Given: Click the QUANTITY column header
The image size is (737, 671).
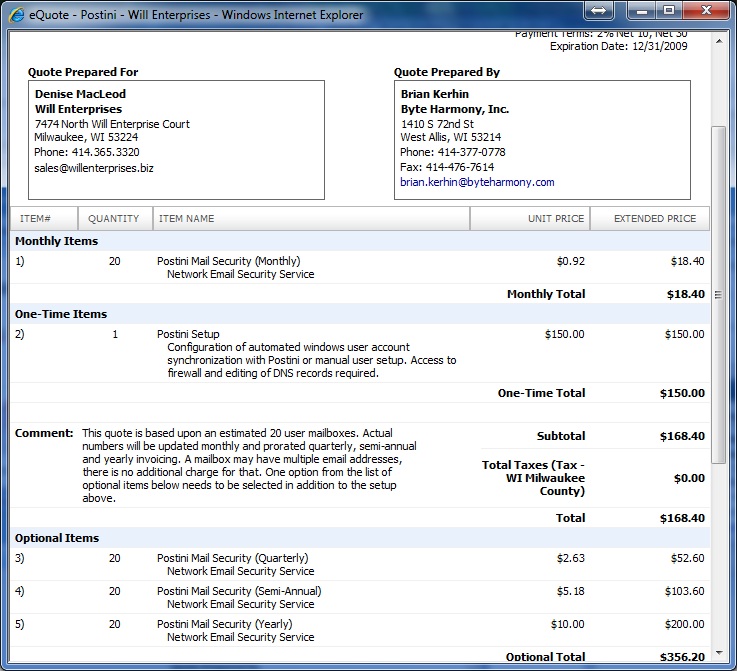Looking at the screenshot, I should point(114,219).
